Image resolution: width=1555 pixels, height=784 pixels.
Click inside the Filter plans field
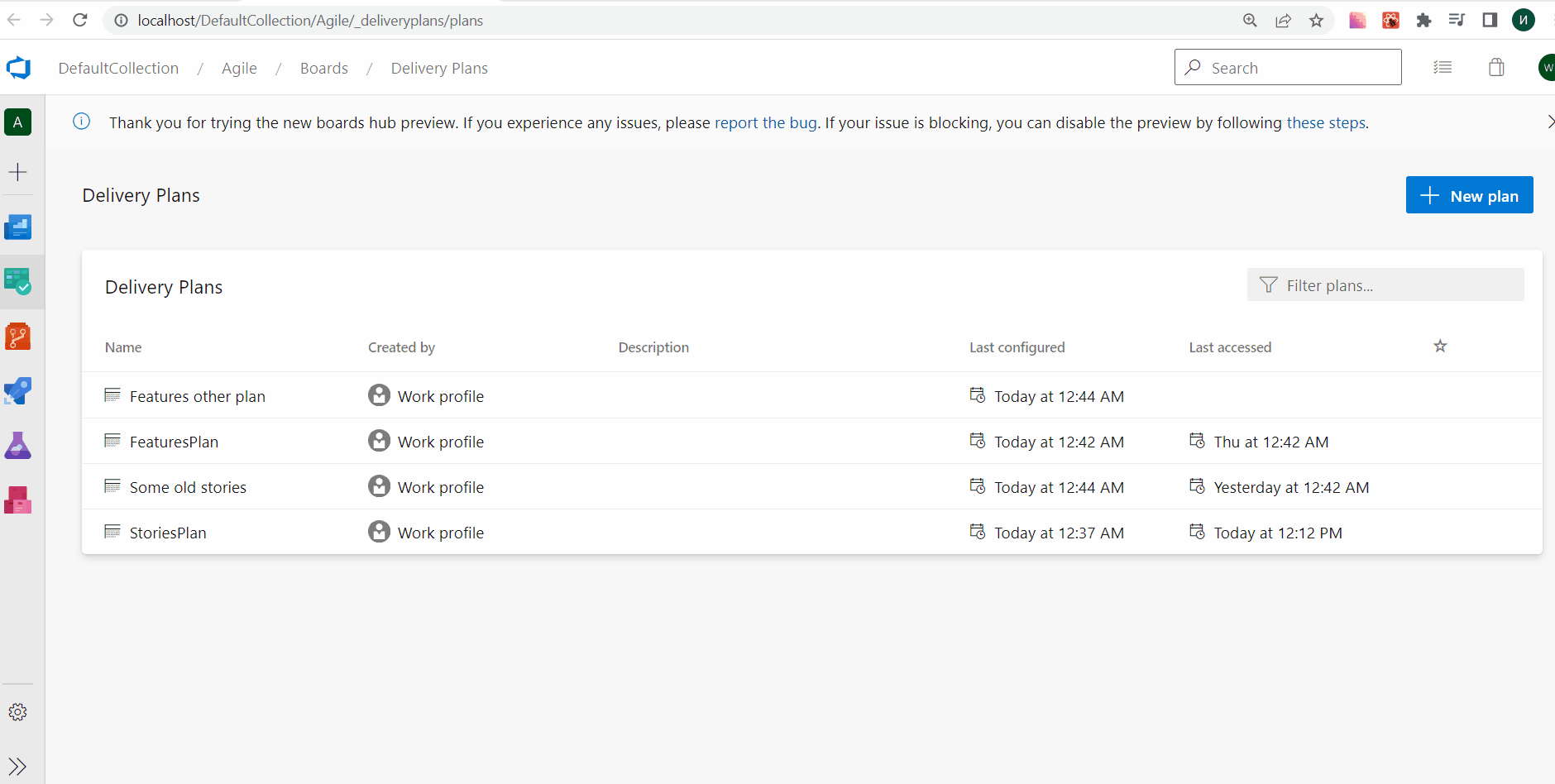tap(1385, 284)
